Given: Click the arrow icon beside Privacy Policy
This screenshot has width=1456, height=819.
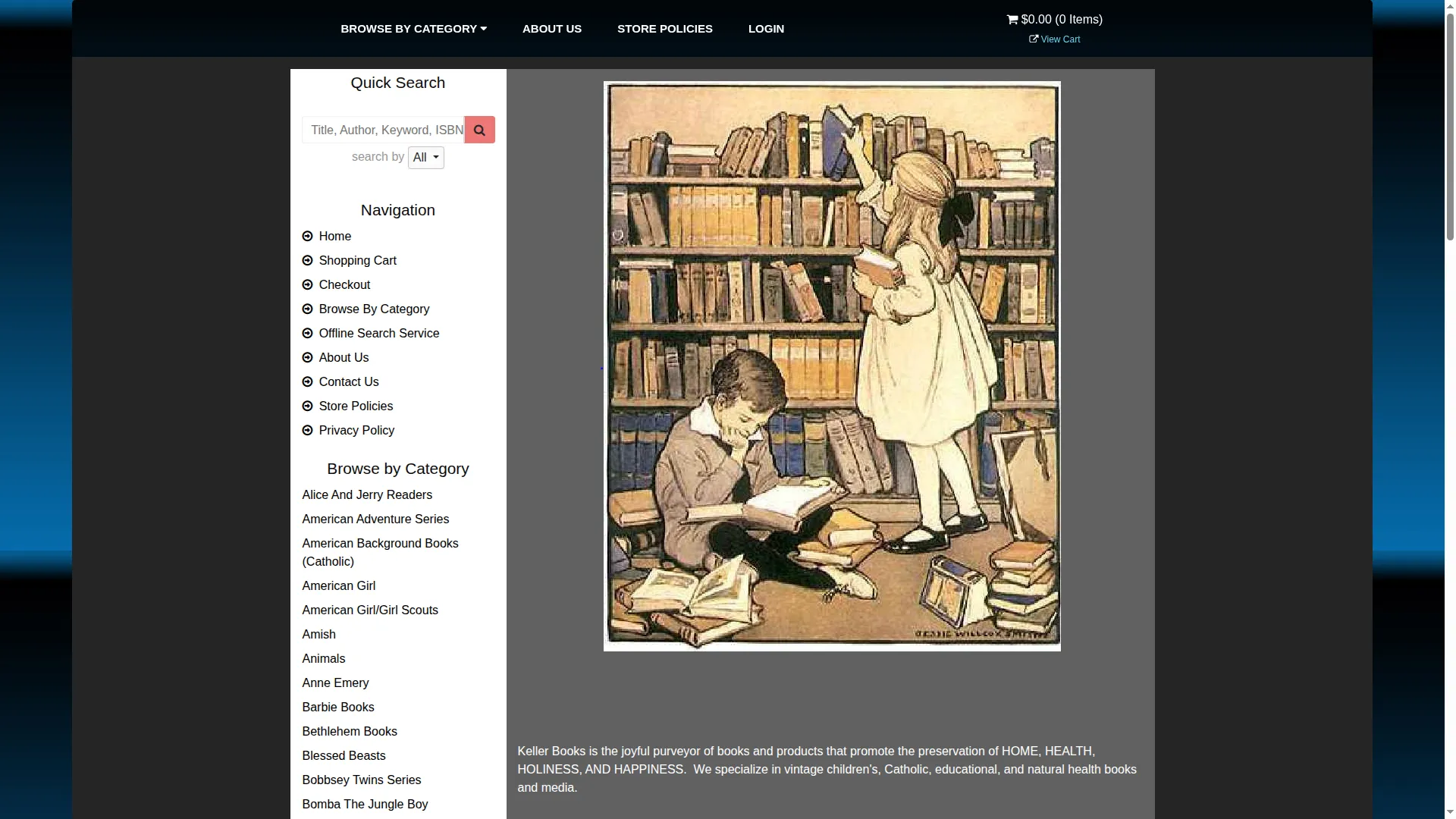Looking at the screenshot, I should pos(307,431).
